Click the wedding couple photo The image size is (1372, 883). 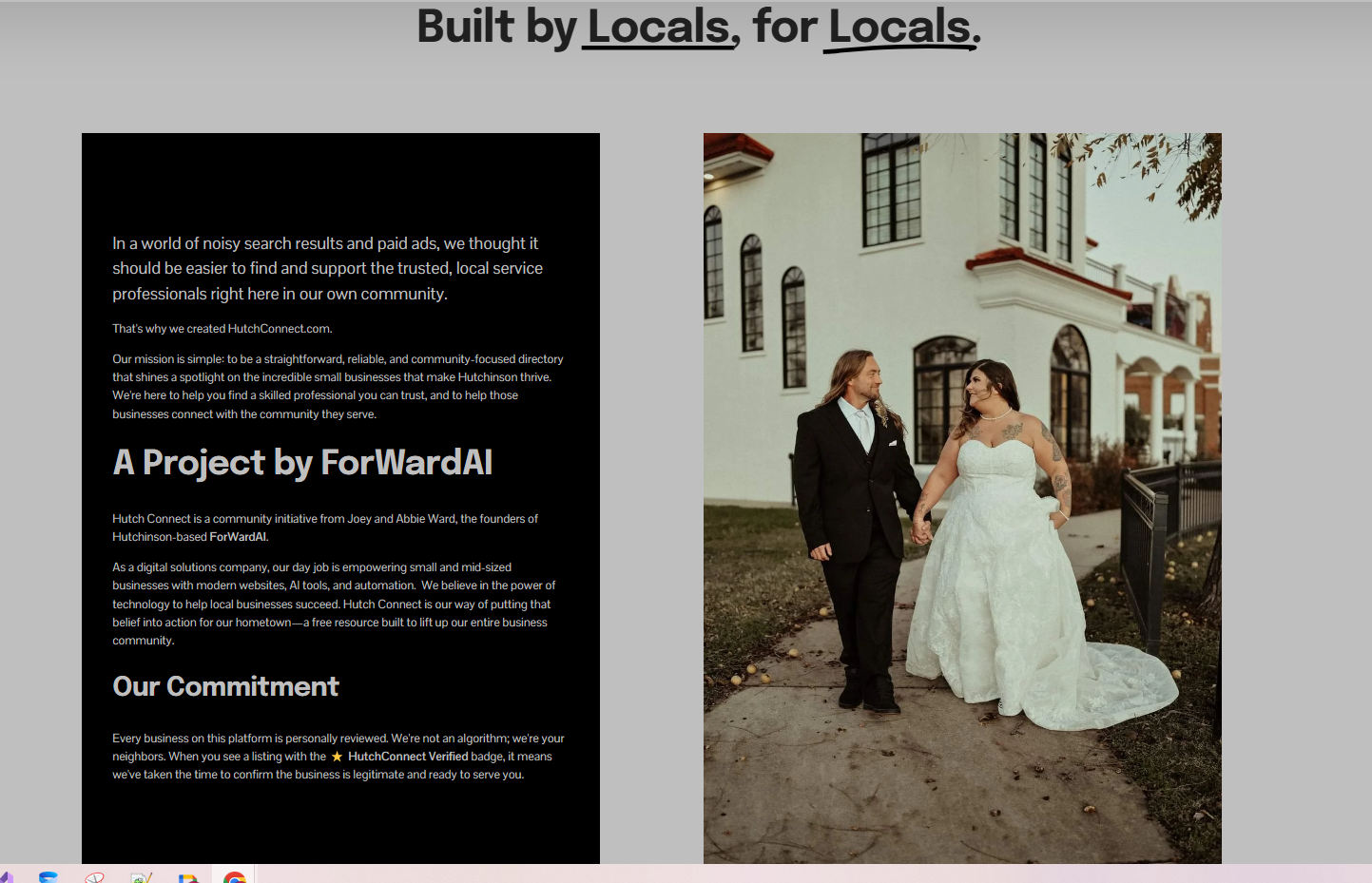coord(962,498)
